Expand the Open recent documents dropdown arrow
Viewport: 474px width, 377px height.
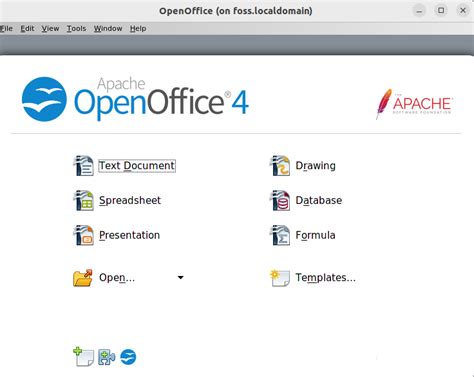[x=180, y=277]
